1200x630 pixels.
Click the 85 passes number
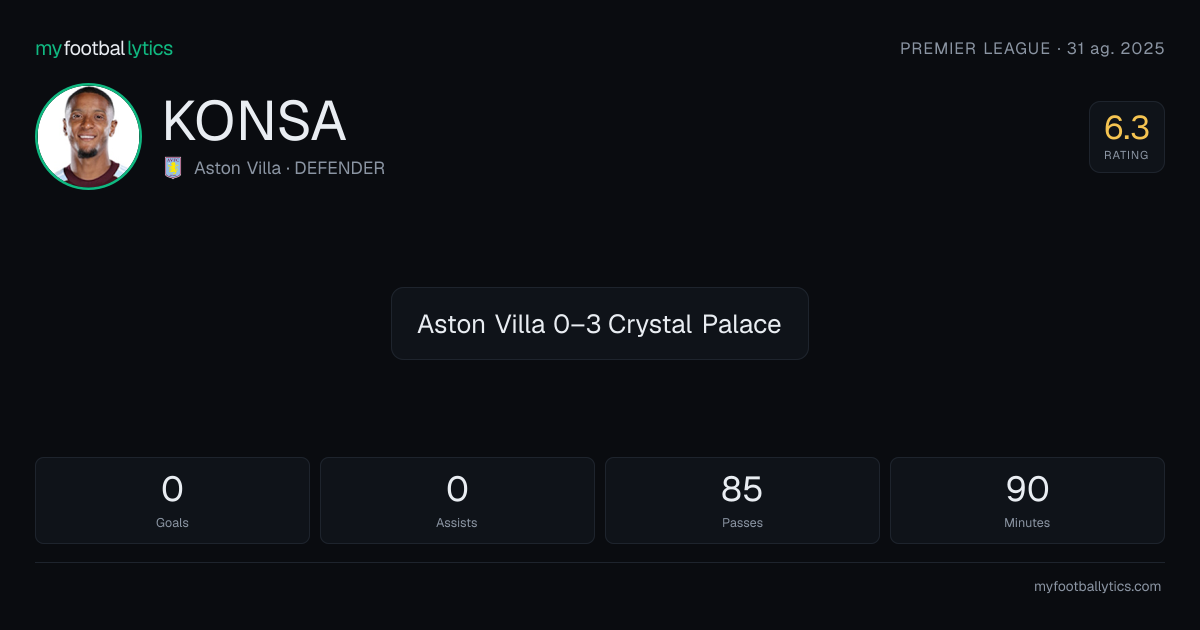742,489
